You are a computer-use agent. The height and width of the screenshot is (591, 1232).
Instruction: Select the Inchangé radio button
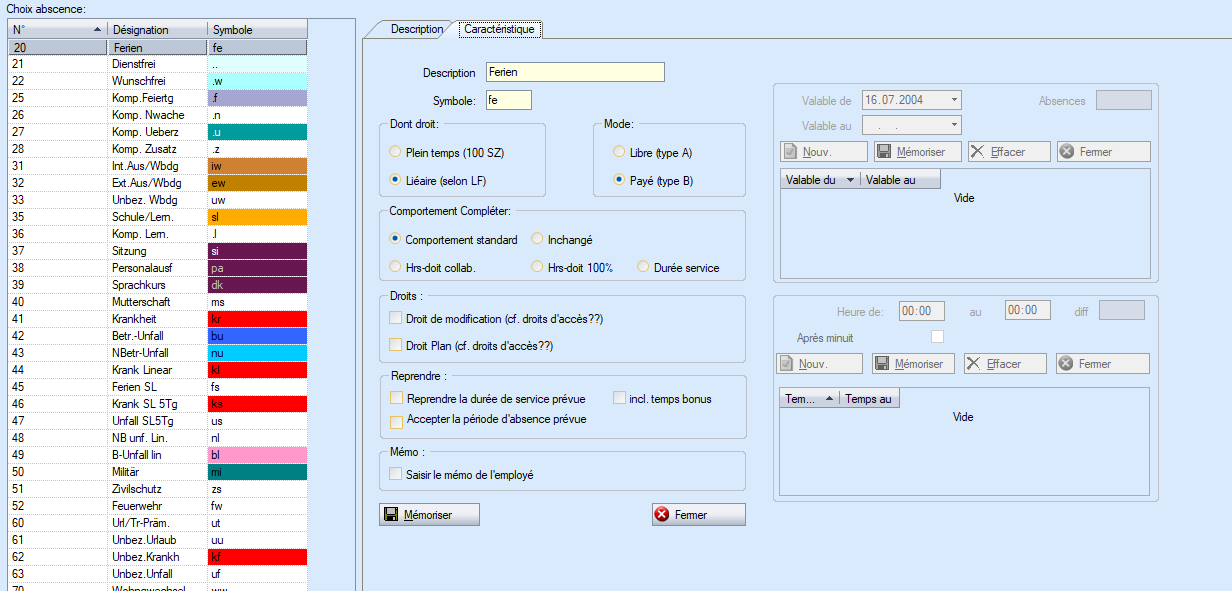pos(537,240)
